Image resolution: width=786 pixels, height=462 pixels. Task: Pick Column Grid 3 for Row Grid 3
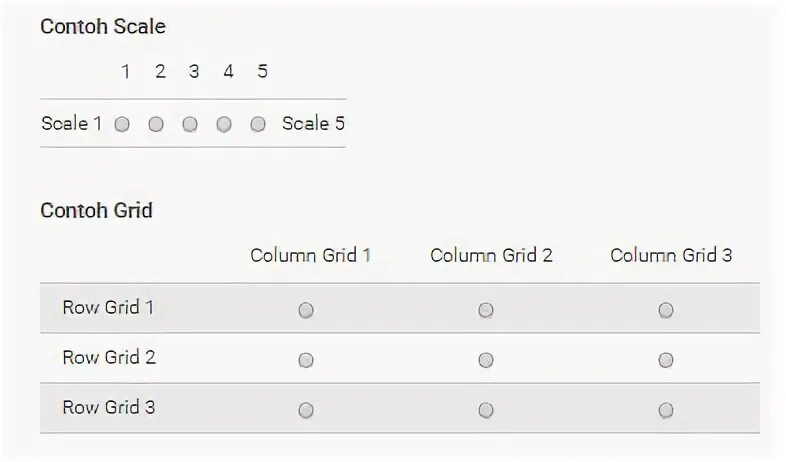coord(666,410)
